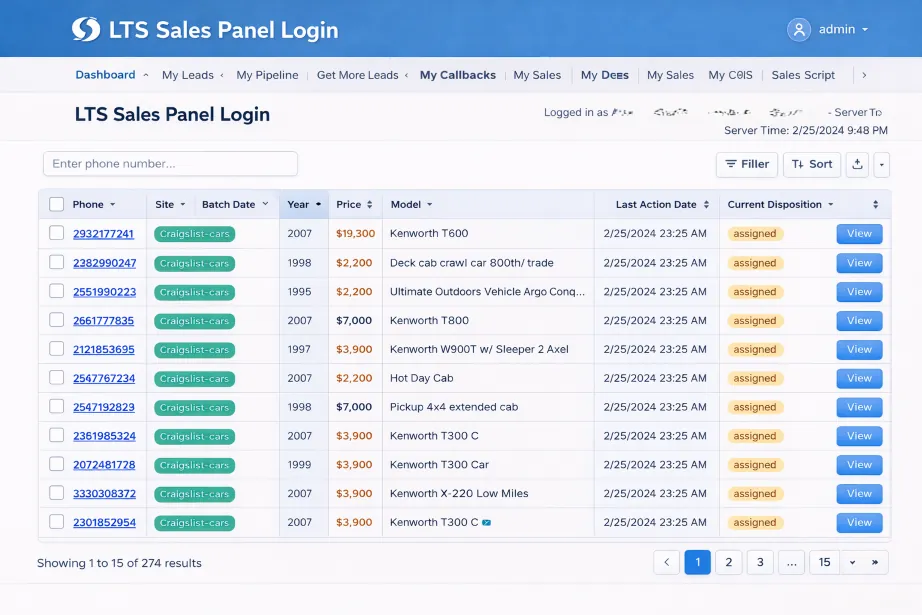Screen dimensions: 922x615
Task: Check the row for 2361985324
Action: pos(56,434)
